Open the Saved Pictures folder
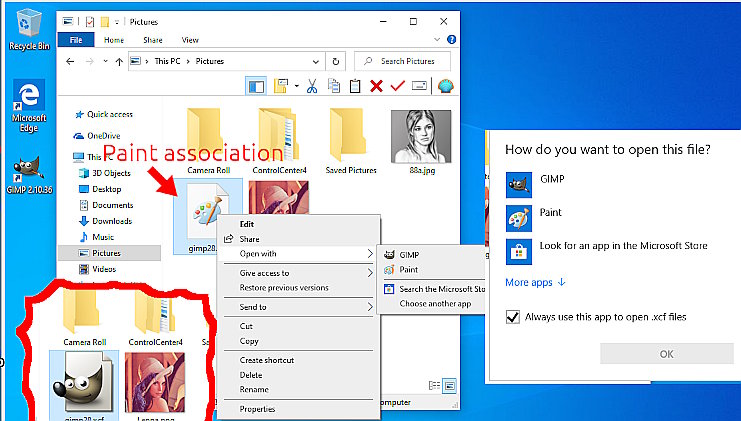The image size is (741, 421). tap(351, 141)
